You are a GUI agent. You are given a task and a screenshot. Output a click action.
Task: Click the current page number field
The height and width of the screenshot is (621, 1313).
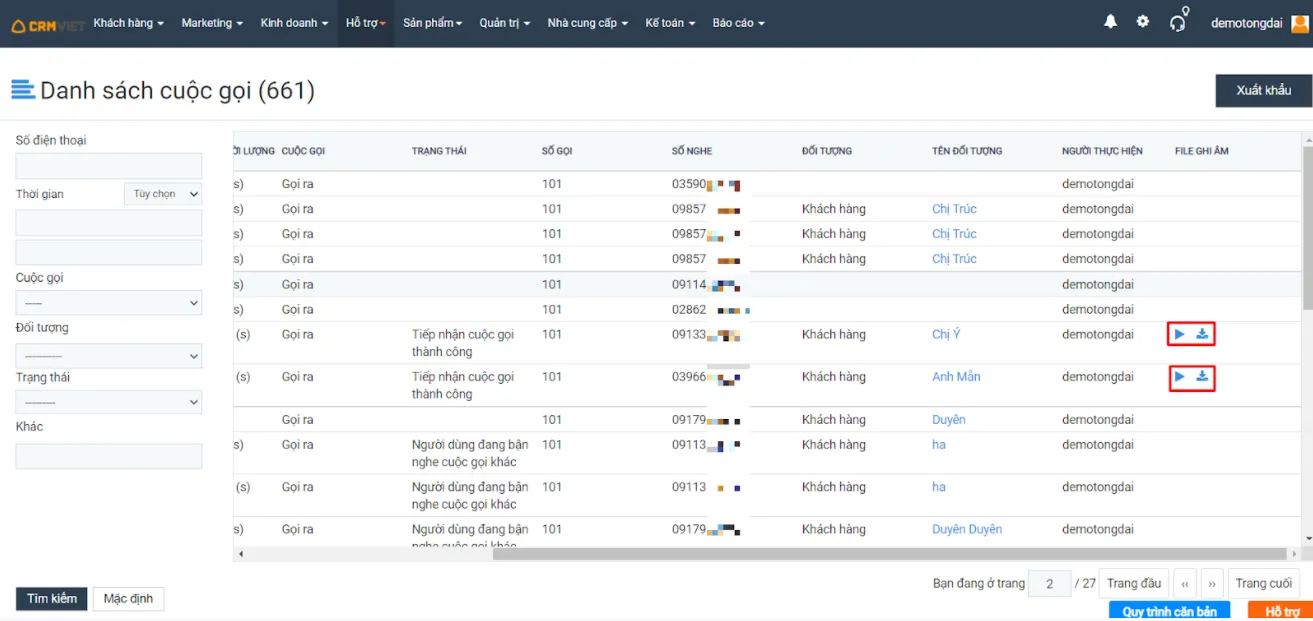point(1050,584)
